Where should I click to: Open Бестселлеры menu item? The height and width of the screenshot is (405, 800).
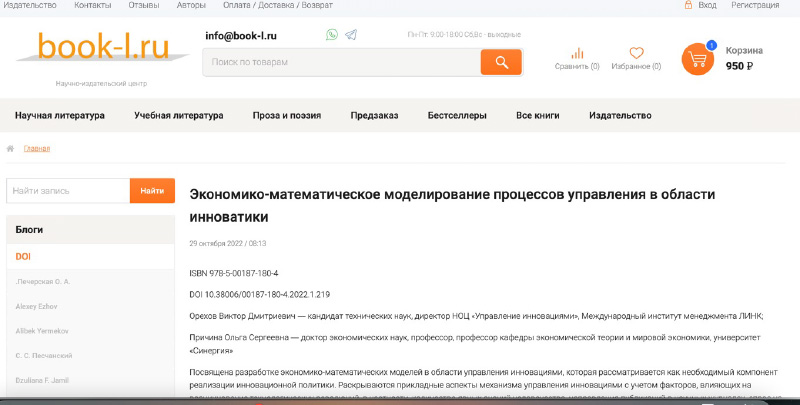pos(457,115)
